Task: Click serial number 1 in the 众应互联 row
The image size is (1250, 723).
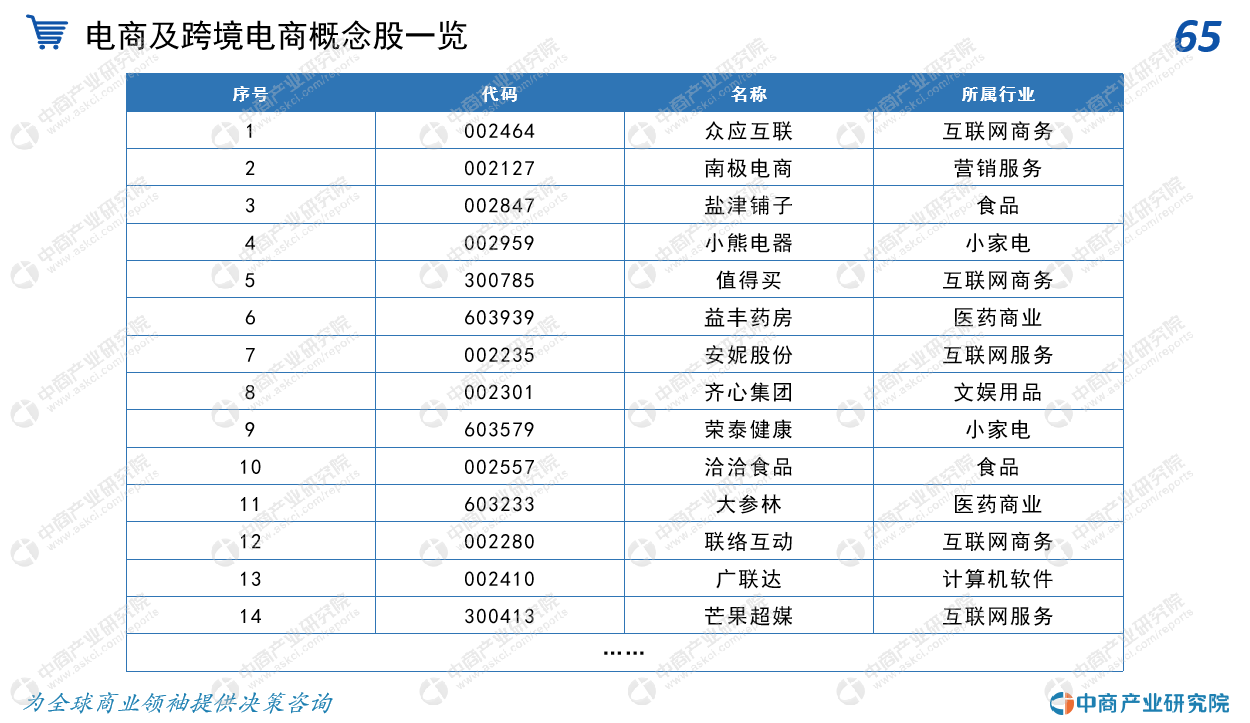Action: pos(250,131)
